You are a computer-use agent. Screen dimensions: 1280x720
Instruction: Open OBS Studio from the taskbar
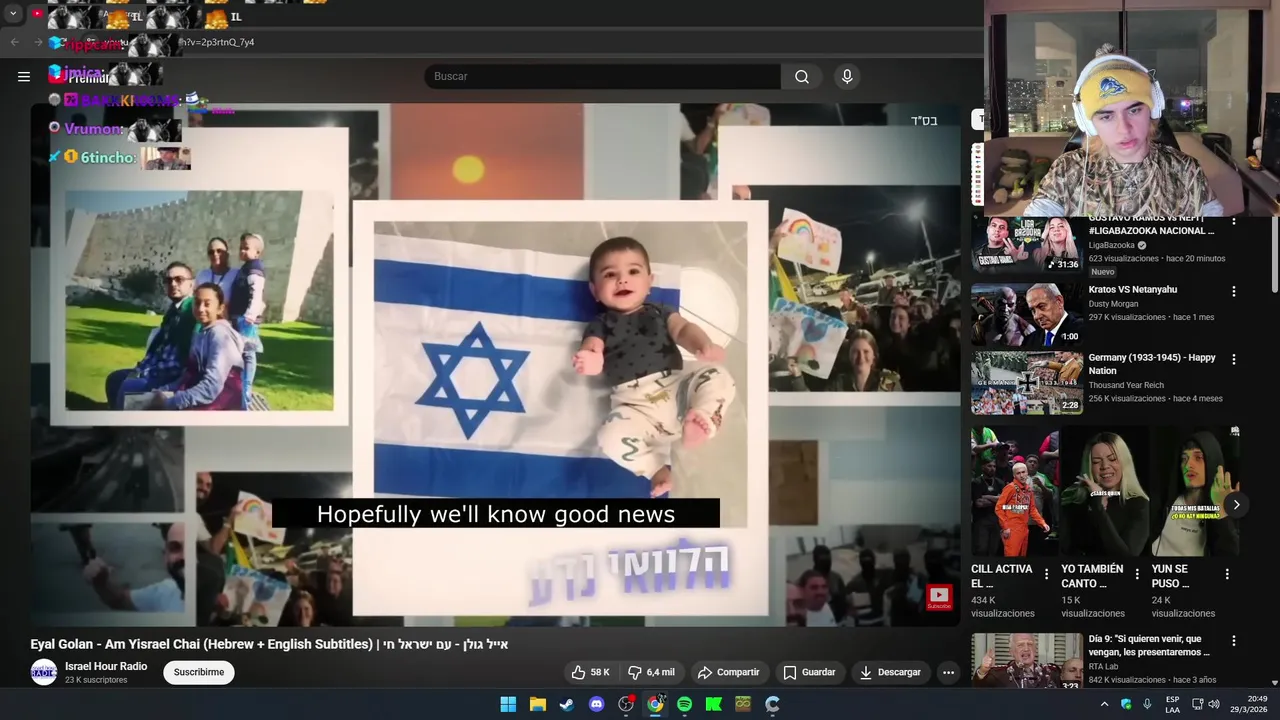point(626,704)
